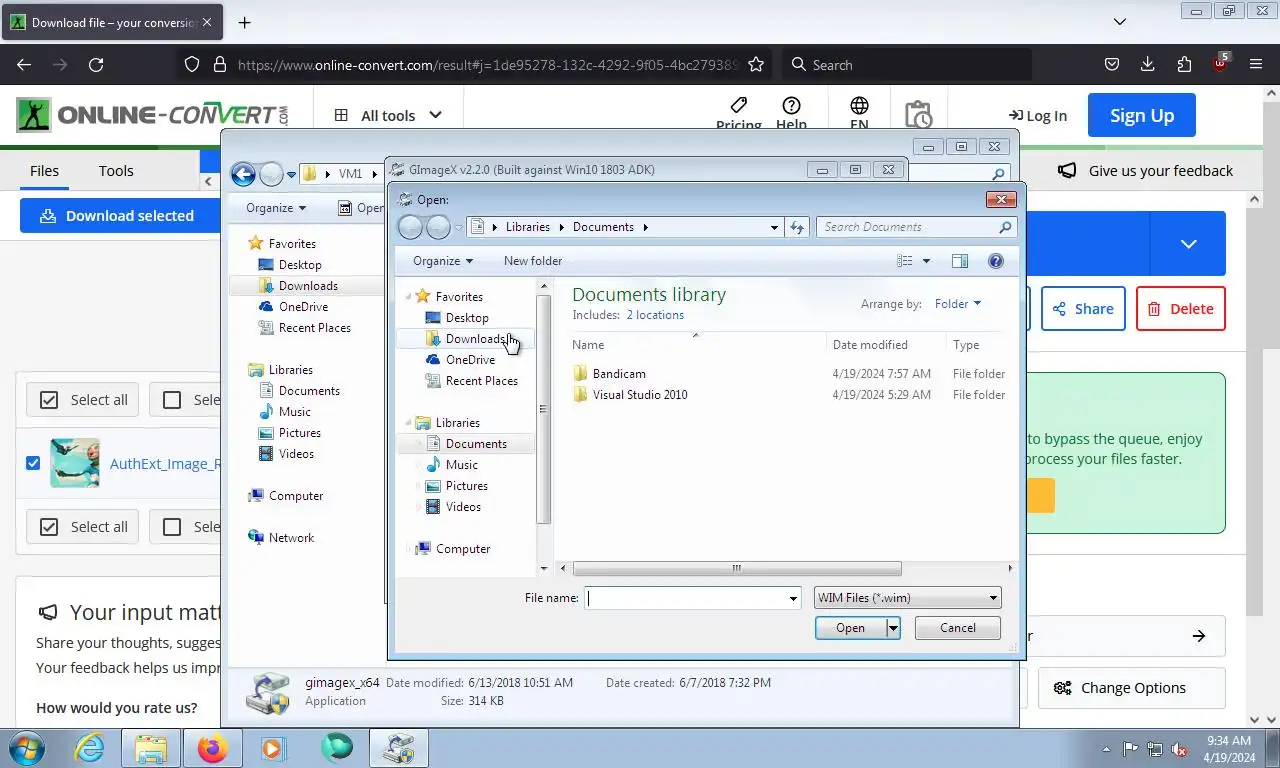Sort by the Date modified column header
Viewport: 1280px width, 768px height.
870,345
